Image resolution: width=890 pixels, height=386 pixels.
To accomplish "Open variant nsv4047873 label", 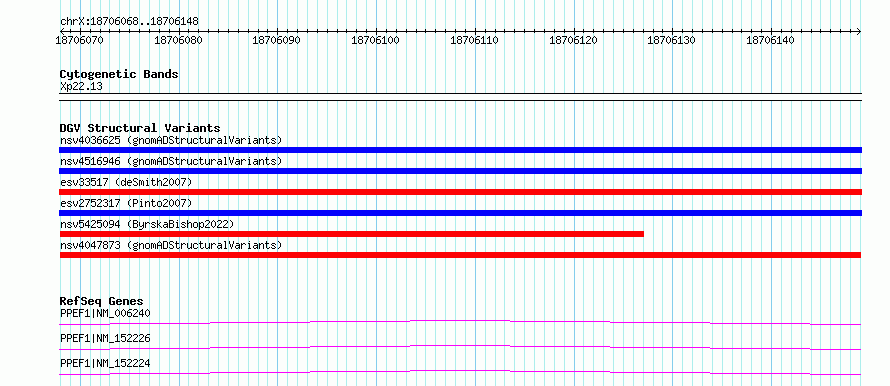I will [x=171, y=245].
